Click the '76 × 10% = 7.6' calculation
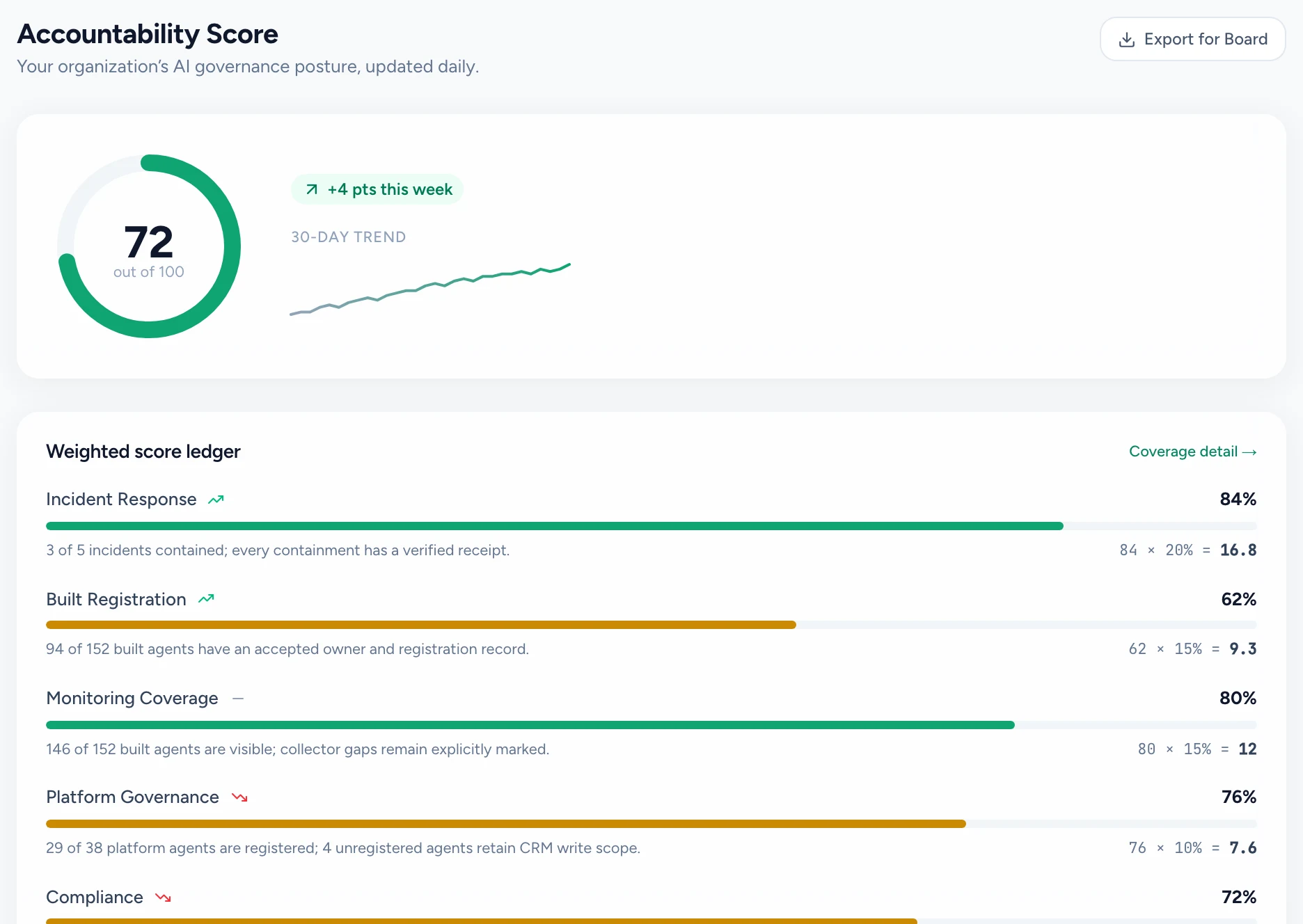This screenshot has height=924, width=1303. (1192, 847)
